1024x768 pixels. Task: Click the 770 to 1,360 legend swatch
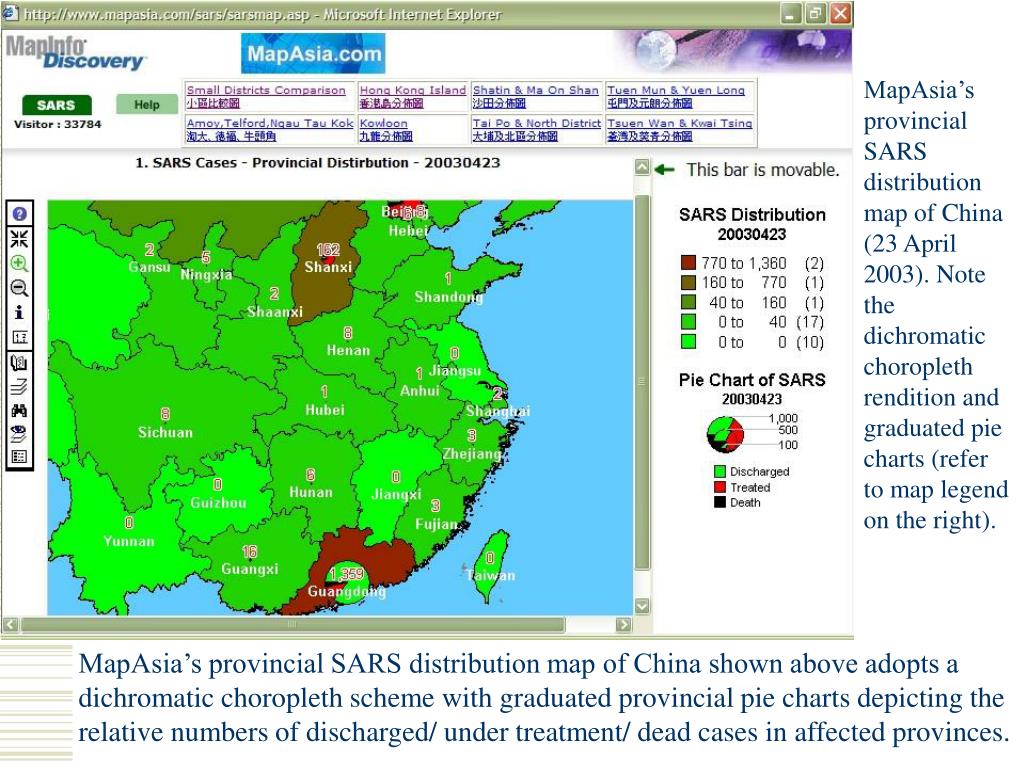(688, 263)
